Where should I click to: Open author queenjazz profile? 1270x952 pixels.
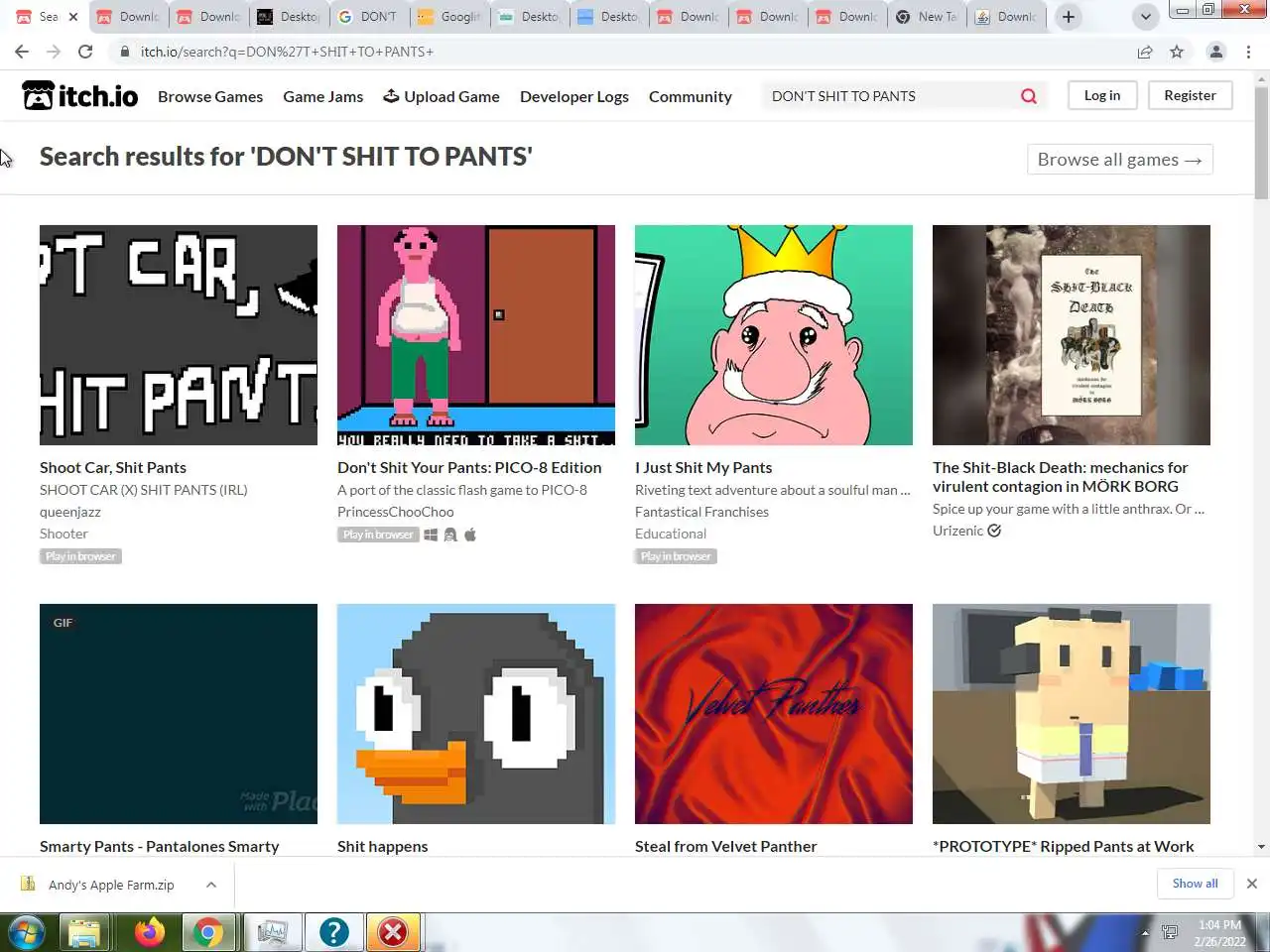click(70, 512)
